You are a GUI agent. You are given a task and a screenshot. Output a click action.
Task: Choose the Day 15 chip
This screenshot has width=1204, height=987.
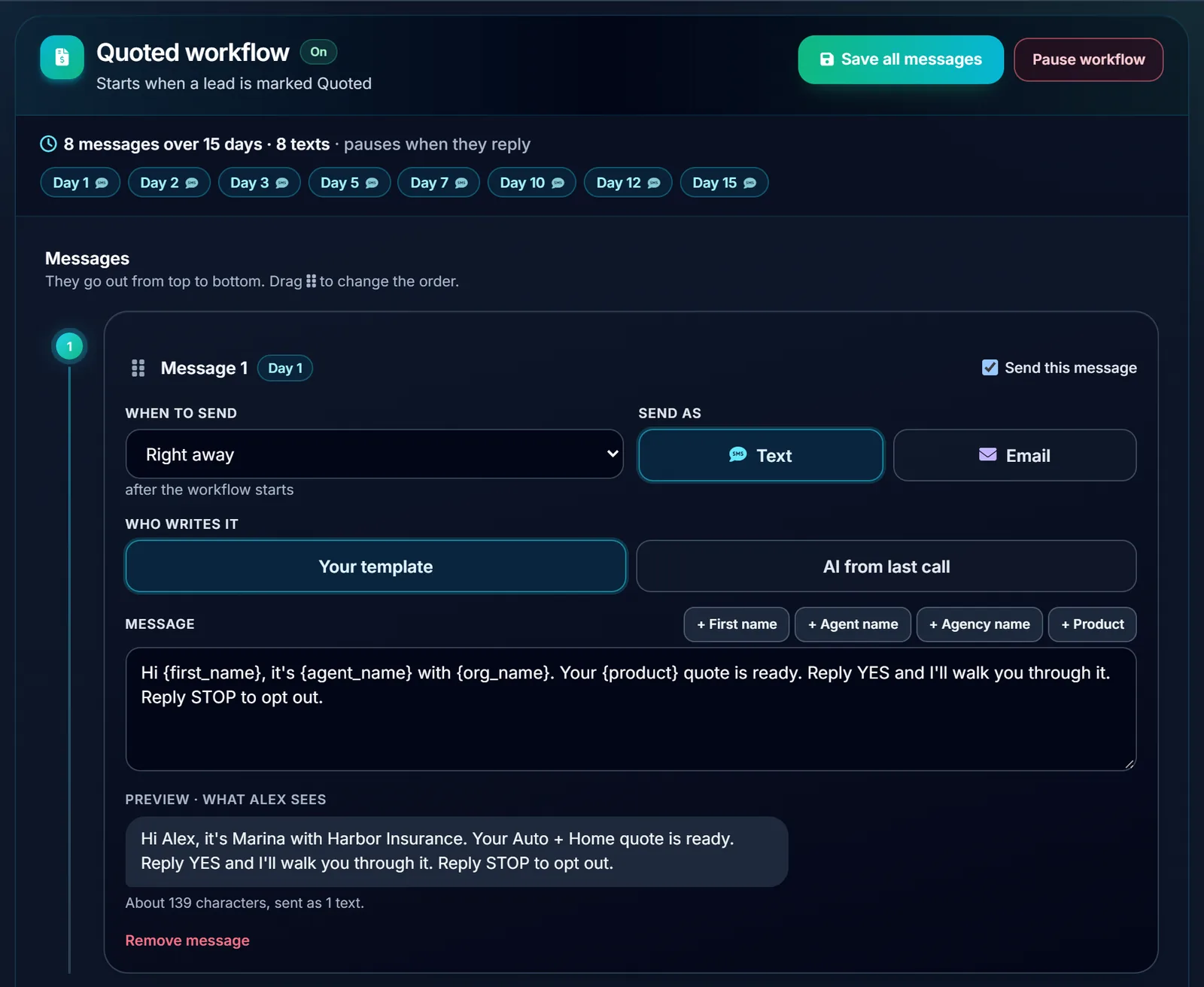pos(724,183)
